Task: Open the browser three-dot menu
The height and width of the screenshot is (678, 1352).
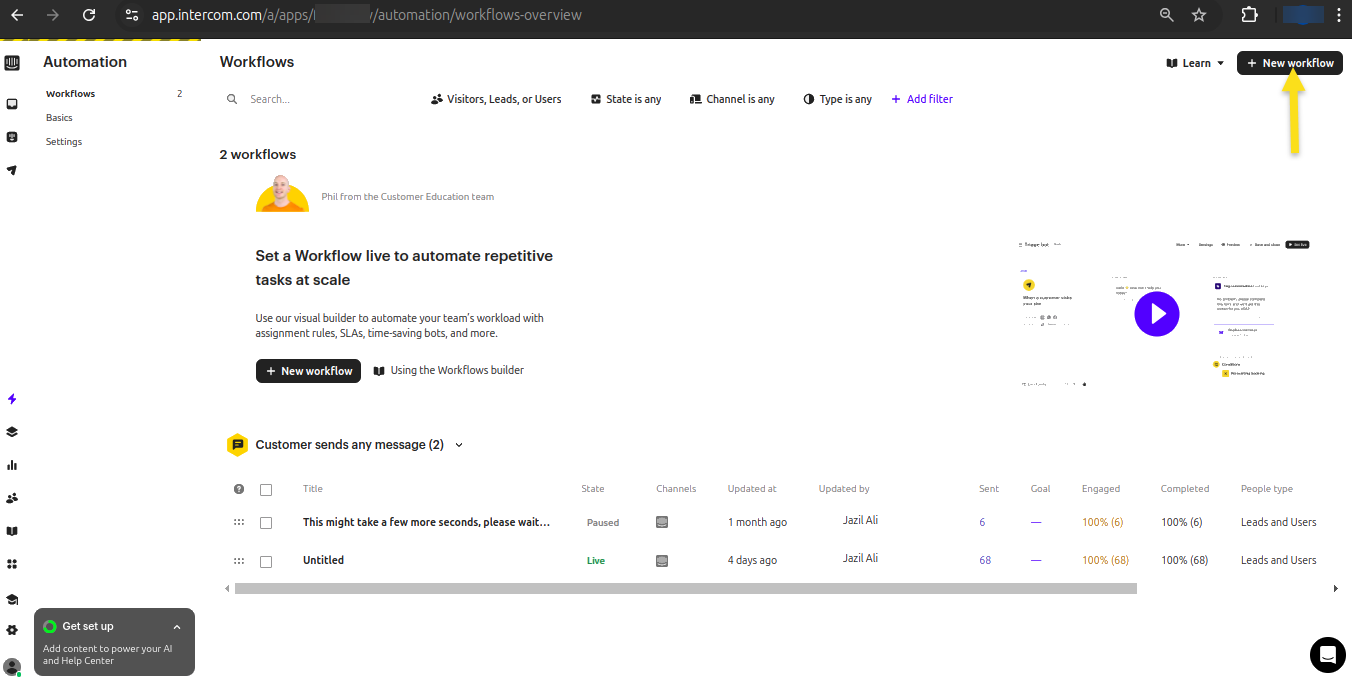Action: 1338,15
